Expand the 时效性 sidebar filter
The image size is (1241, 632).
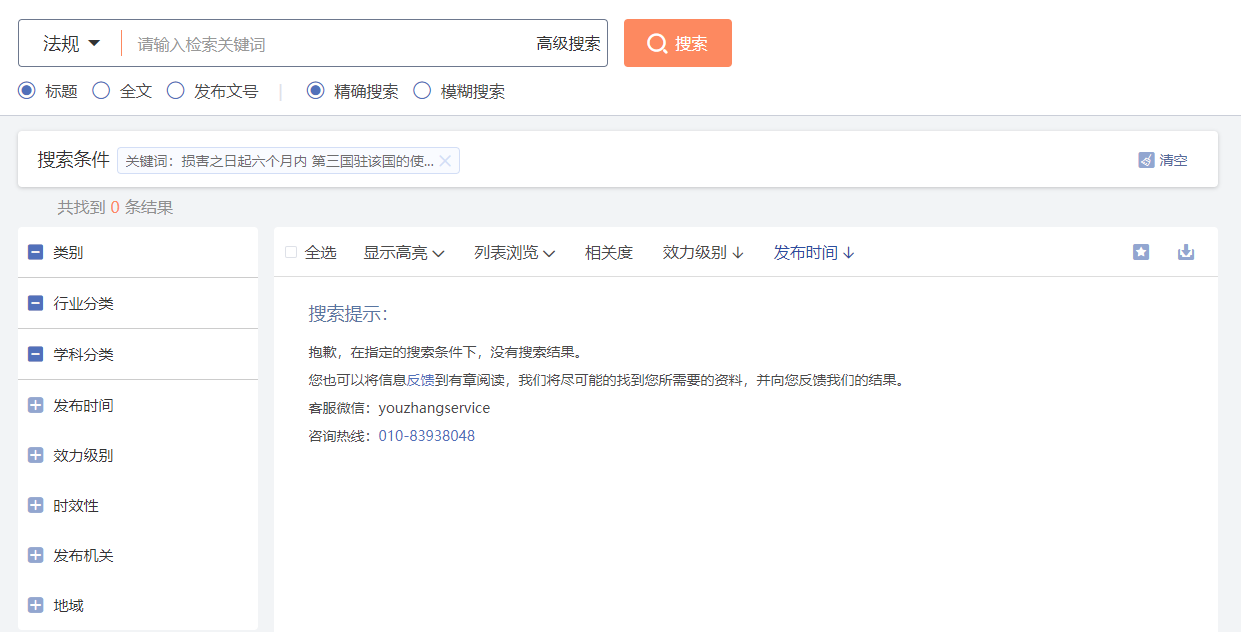tap(36, 505)
